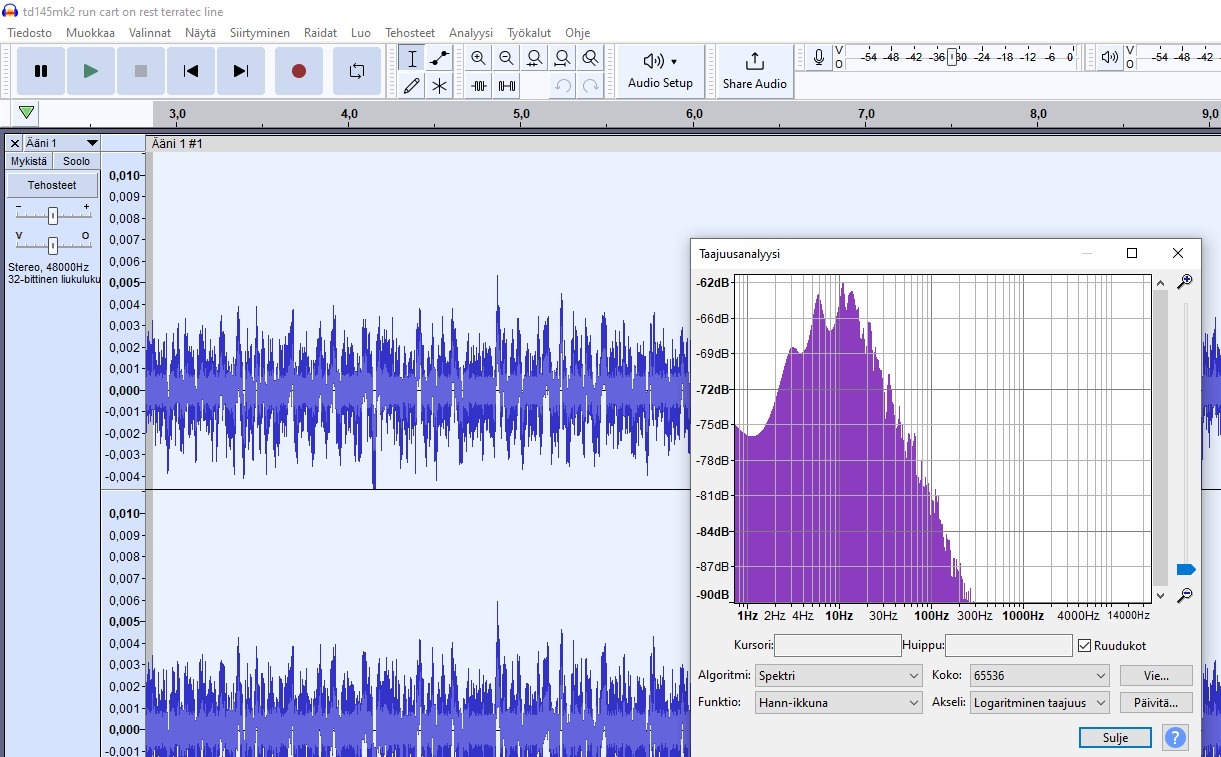
Task: Open the Funktio dropdown showing Hann-ikkuna
Action: (838, 703)
